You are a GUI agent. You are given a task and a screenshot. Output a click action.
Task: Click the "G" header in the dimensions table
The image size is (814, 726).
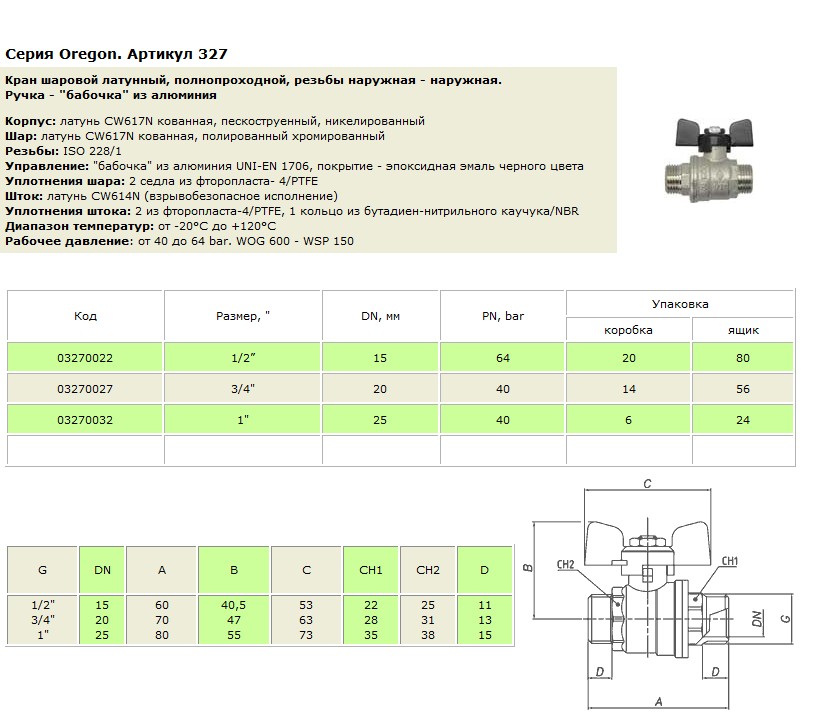pos(42,570)
